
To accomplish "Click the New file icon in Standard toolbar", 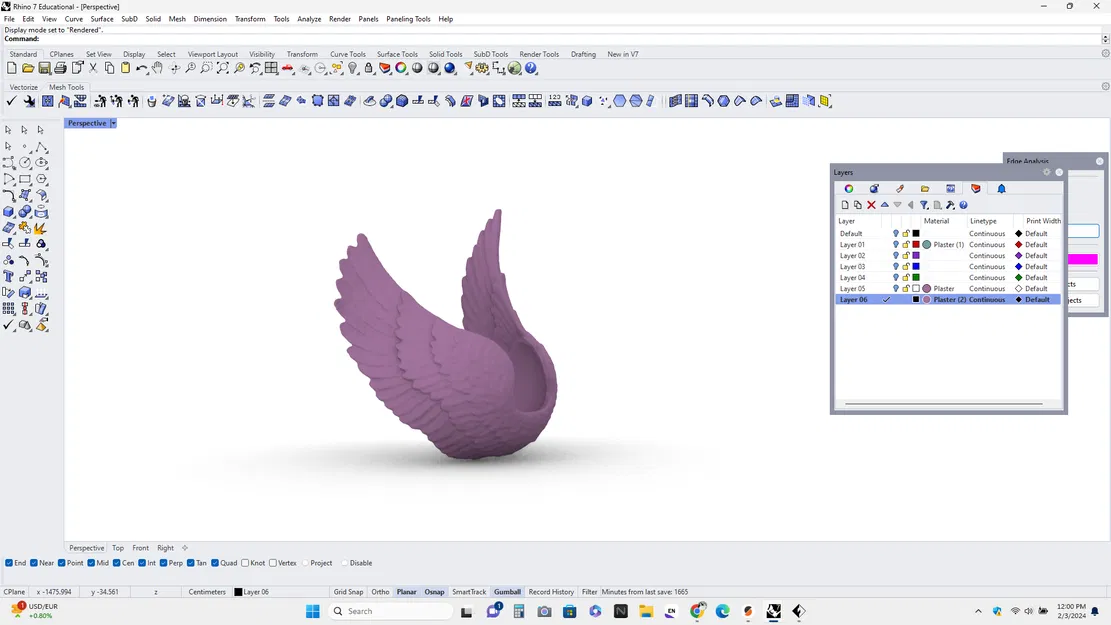I will [x=11, y=68].
